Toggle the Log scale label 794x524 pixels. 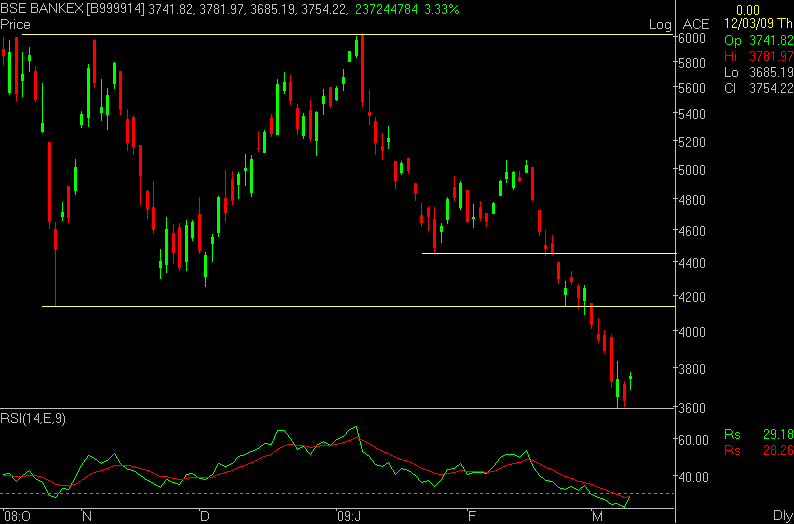click(x=660, y=25)
